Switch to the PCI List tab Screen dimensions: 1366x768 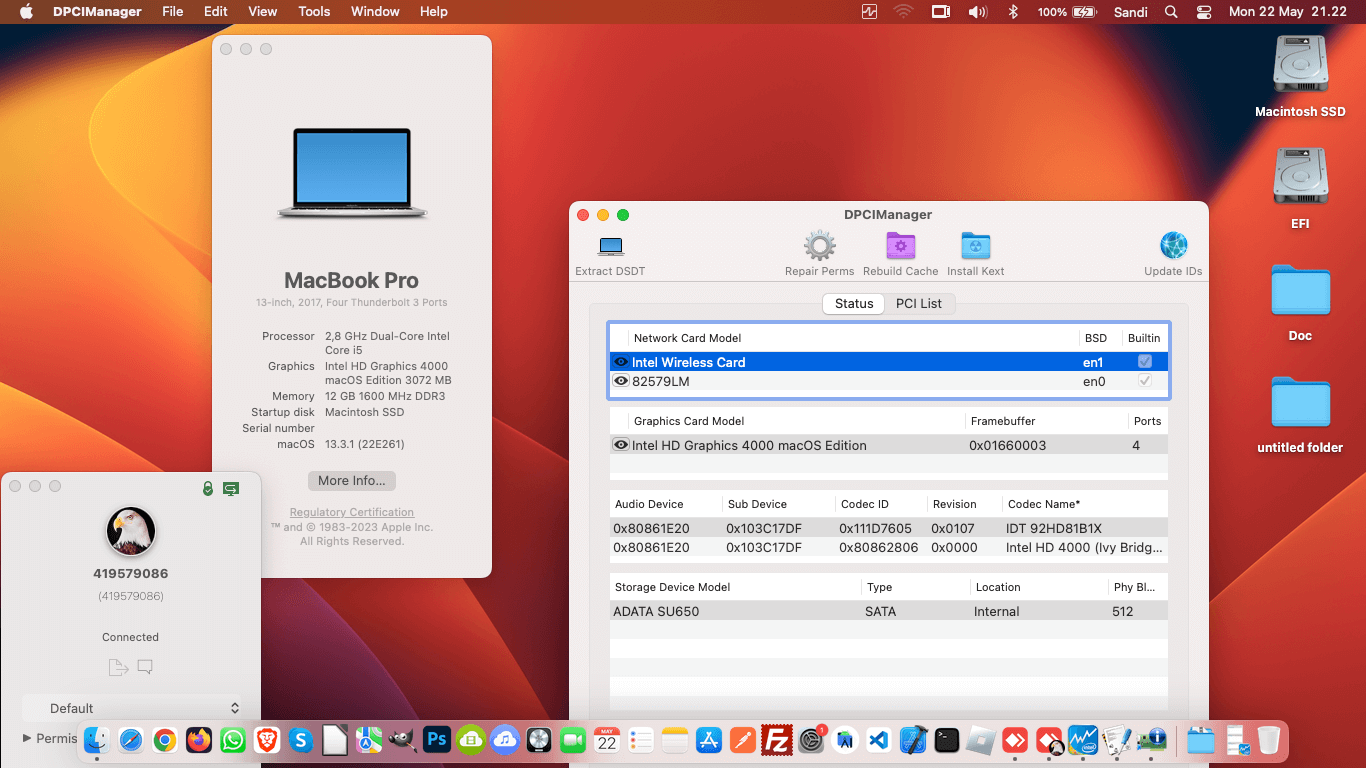918,304
